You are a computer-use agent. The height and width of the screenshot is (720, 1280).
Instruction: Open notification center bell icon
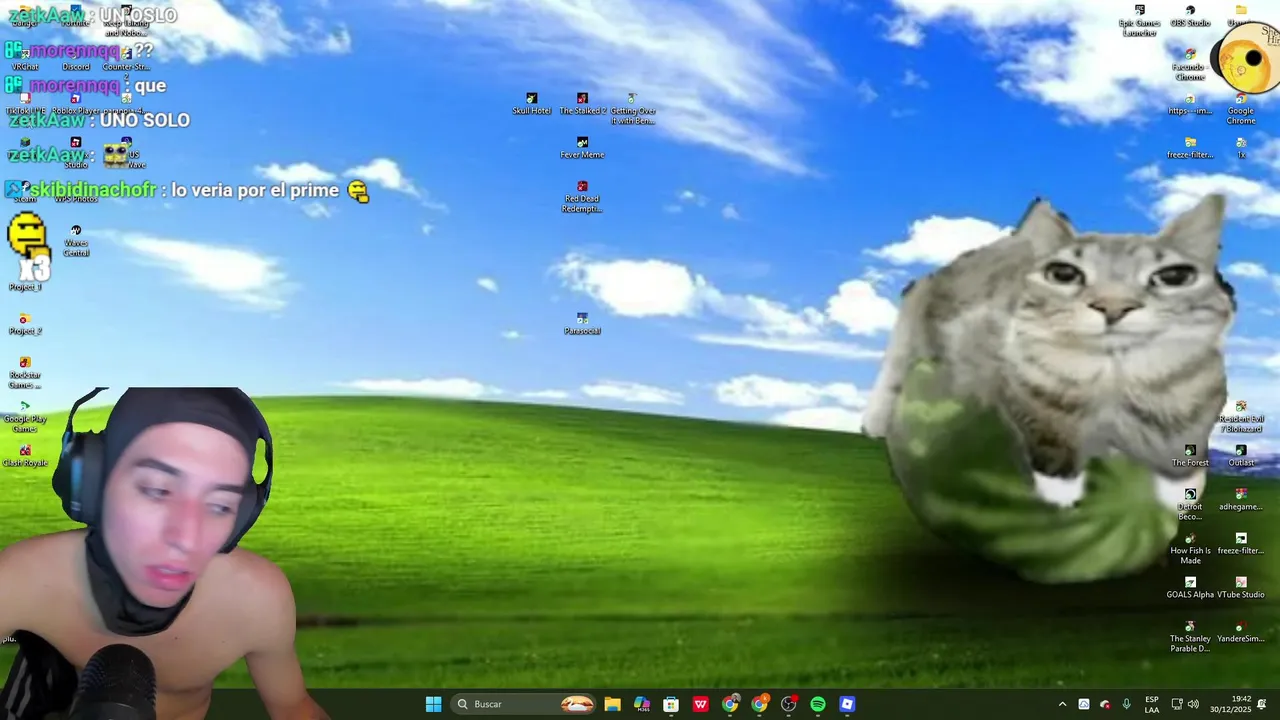[x=1262, y=704]
